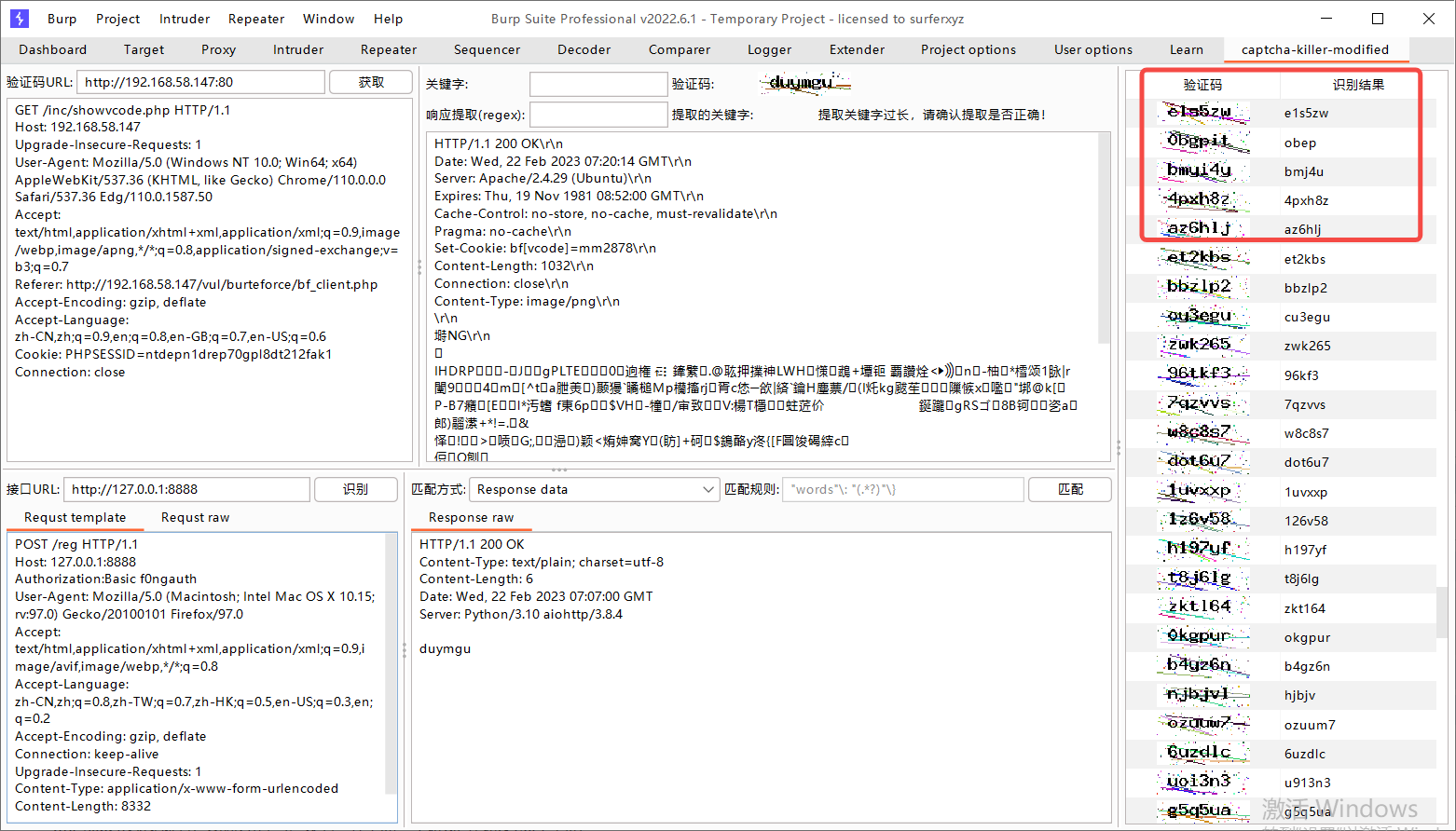
Task: Focus the 关键字 keyword input field
Action: point(598,84)
